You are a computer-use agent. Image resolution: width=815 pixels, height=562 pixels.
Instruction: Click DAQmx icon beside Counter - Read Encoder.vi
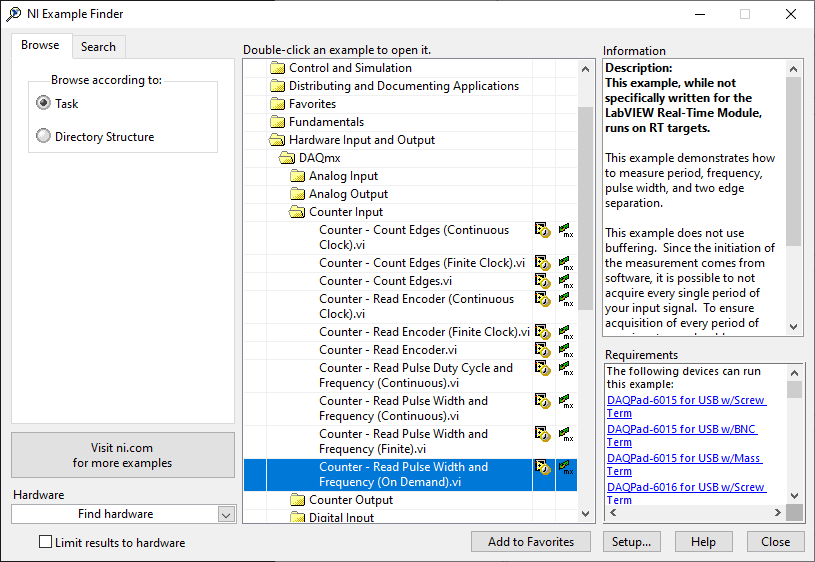click(x=566, y=350)
